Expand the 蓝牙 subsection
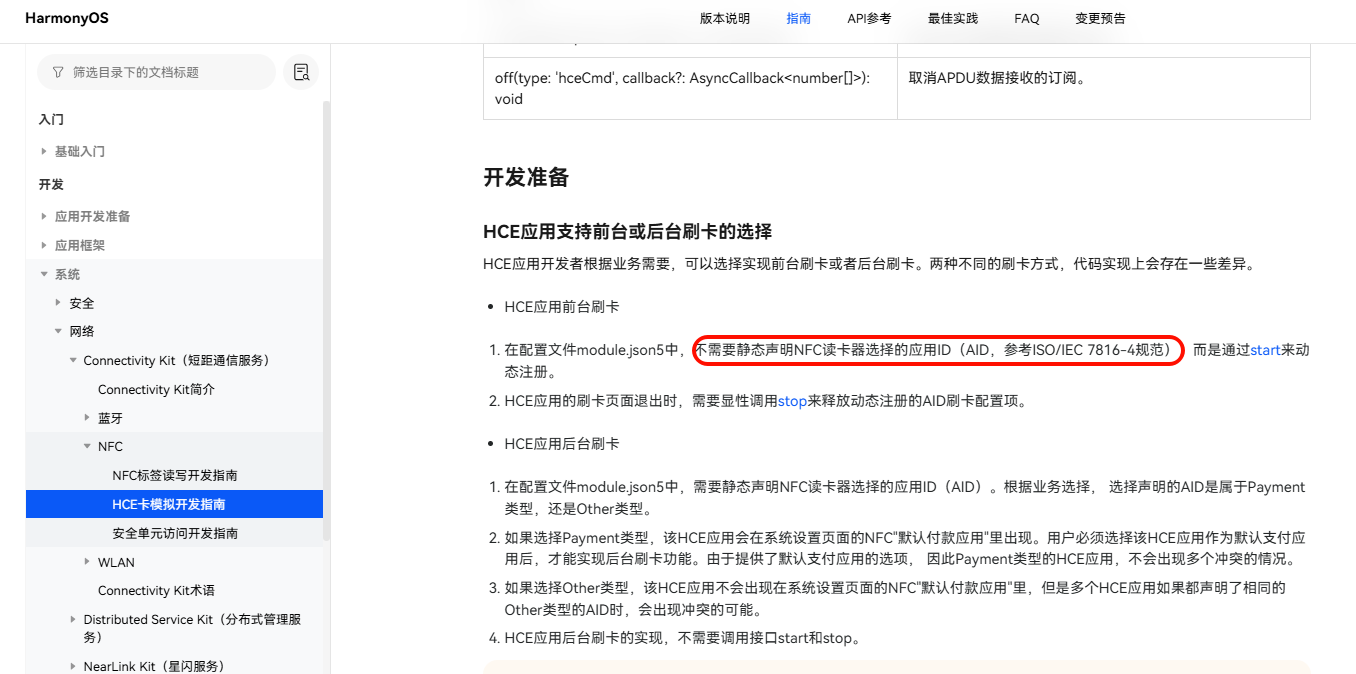This screenshot has height=674, width=1356. pos(87,418)
